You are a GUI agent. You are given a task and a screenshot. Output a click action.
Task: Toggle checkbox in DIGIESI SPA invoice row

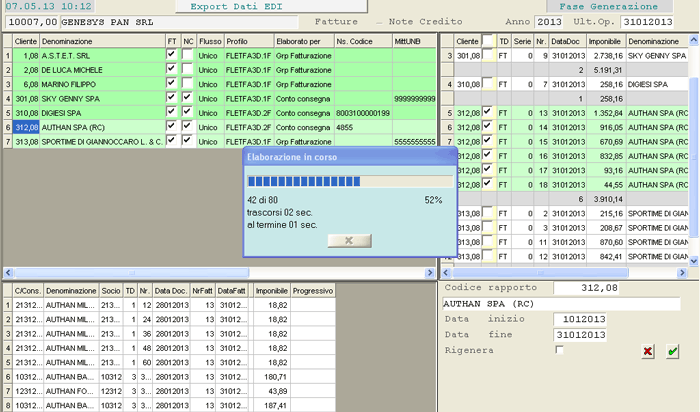click(x=488, y=83)
